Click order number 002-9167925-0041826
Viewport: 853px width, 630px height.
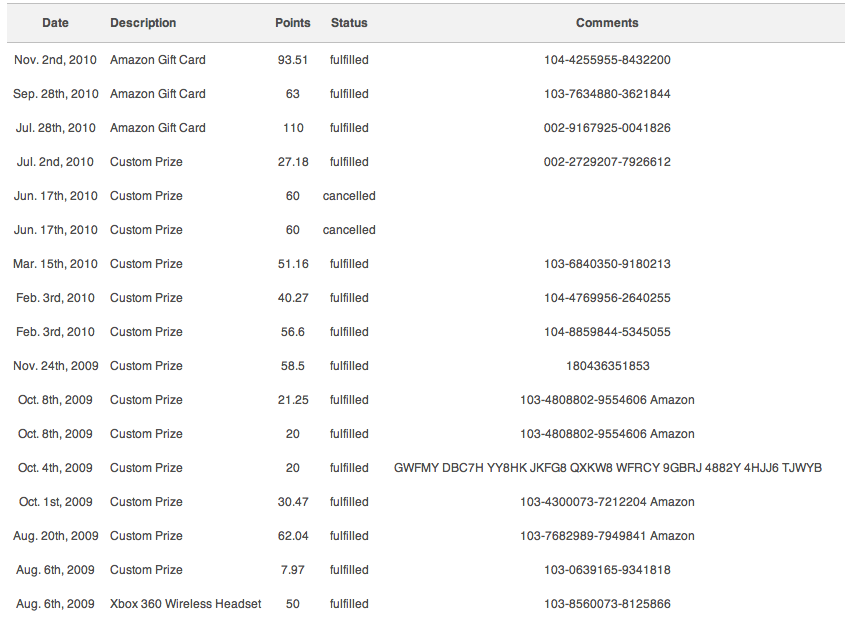coord(607,128)
